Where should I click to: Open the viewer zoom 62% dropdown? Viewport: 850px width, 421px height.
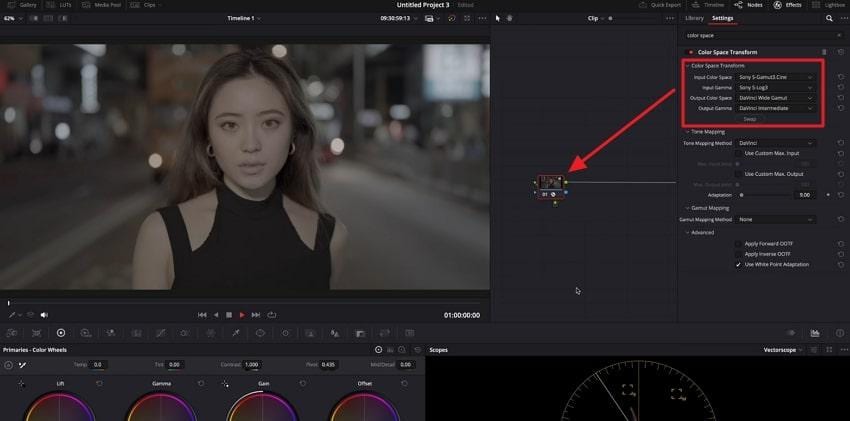point(13,18)
